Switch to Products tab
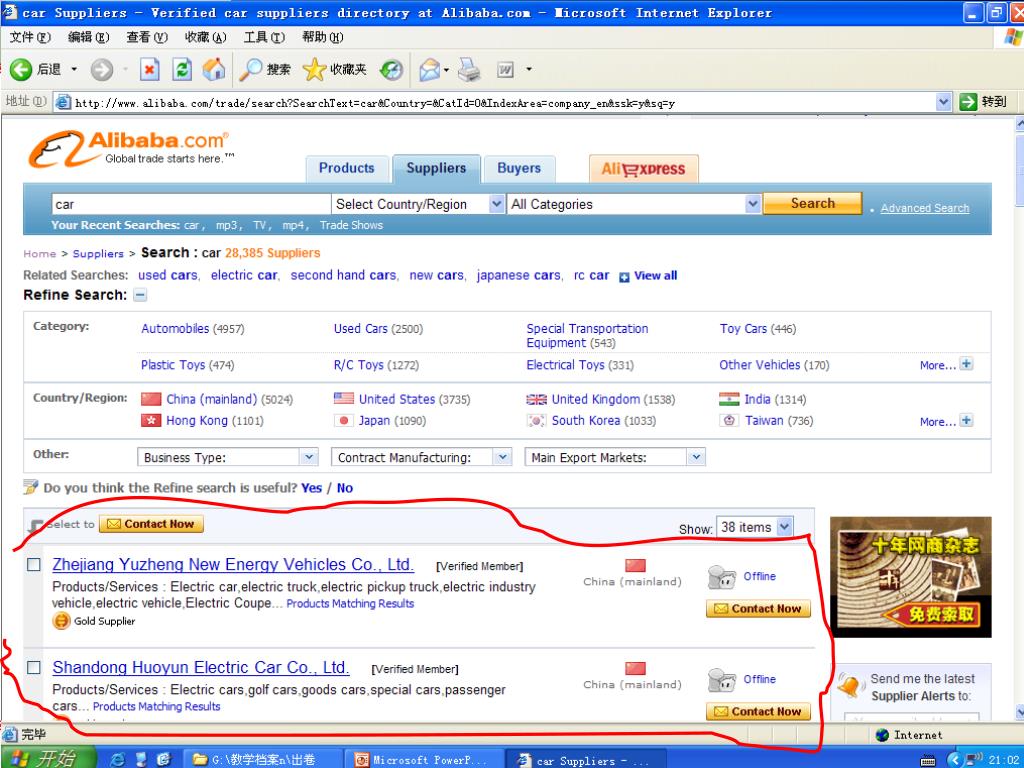This screenshot has height=768, width=1024. (x=347, y=168)
